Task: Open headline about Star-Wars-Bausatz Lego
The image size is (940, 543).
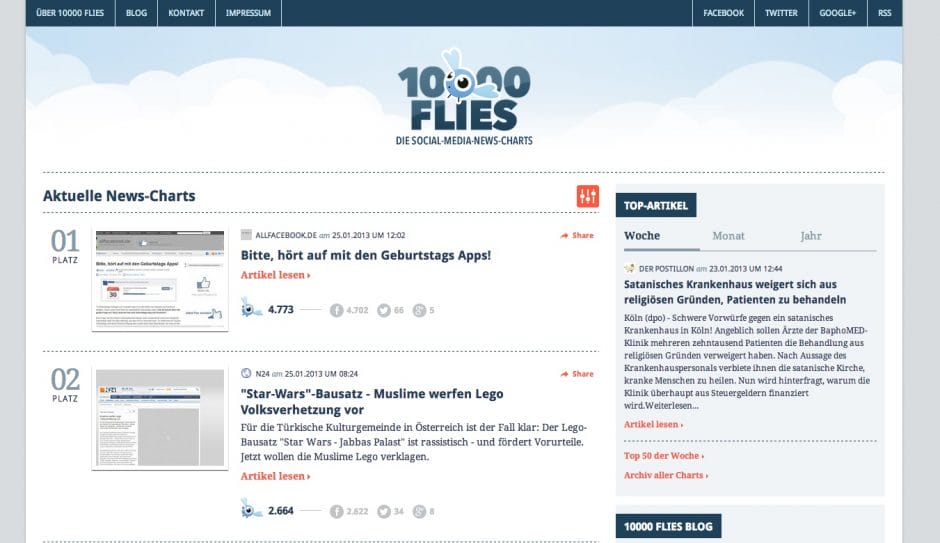Action: [x=372, y=402]
